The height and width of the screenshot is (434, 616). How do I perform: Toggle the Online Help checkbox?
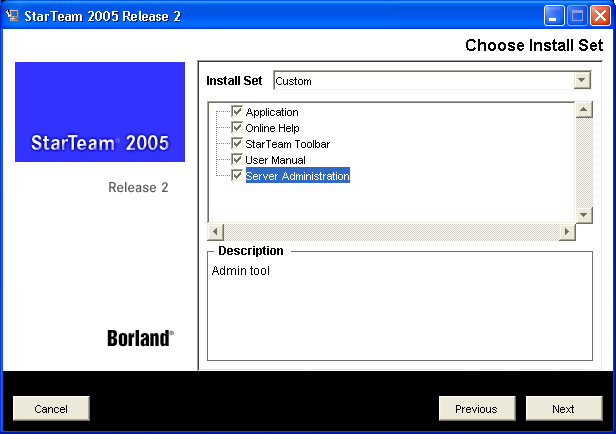pos(237,128)
